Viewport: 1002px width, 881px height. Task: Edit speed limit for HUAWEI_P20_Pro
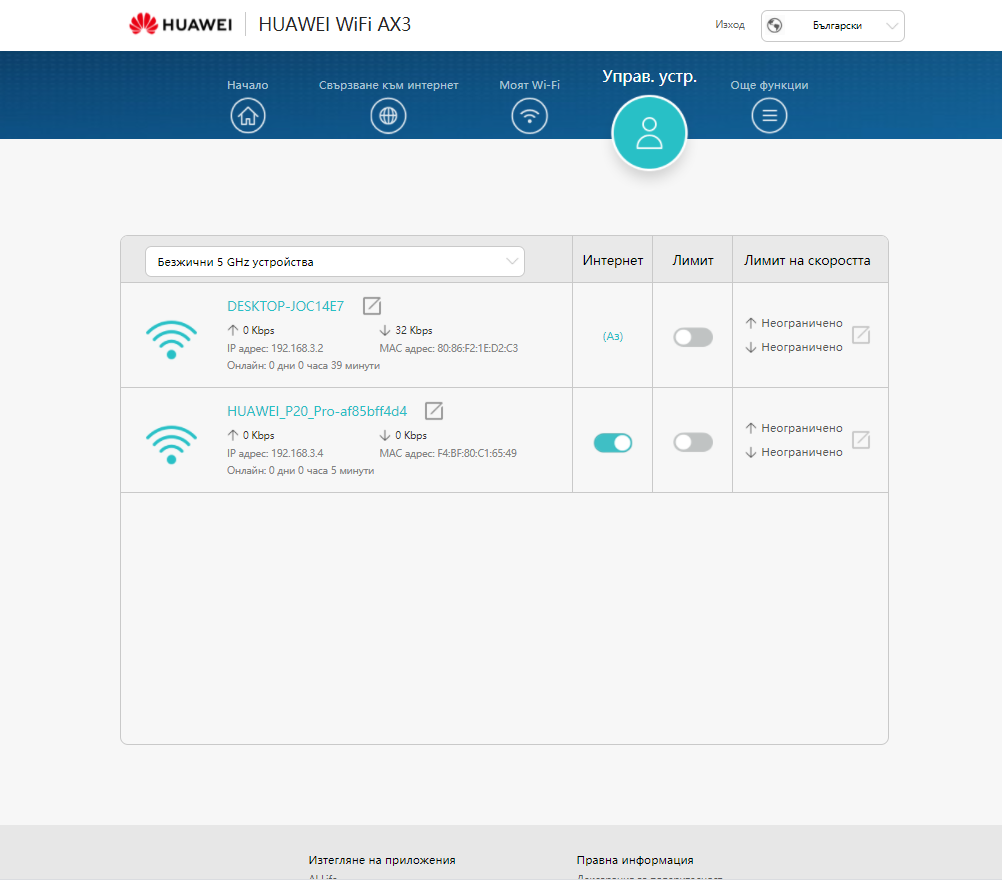pyautogui.click(x=861, y=440)
